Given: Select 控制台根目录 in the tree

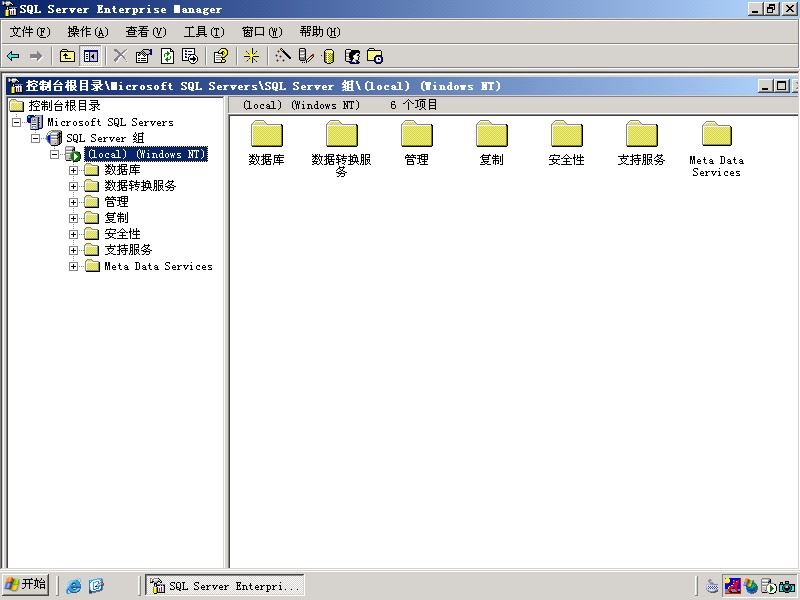Looking at the screenshot, I should pyautogui.click(x=64, y=106).
